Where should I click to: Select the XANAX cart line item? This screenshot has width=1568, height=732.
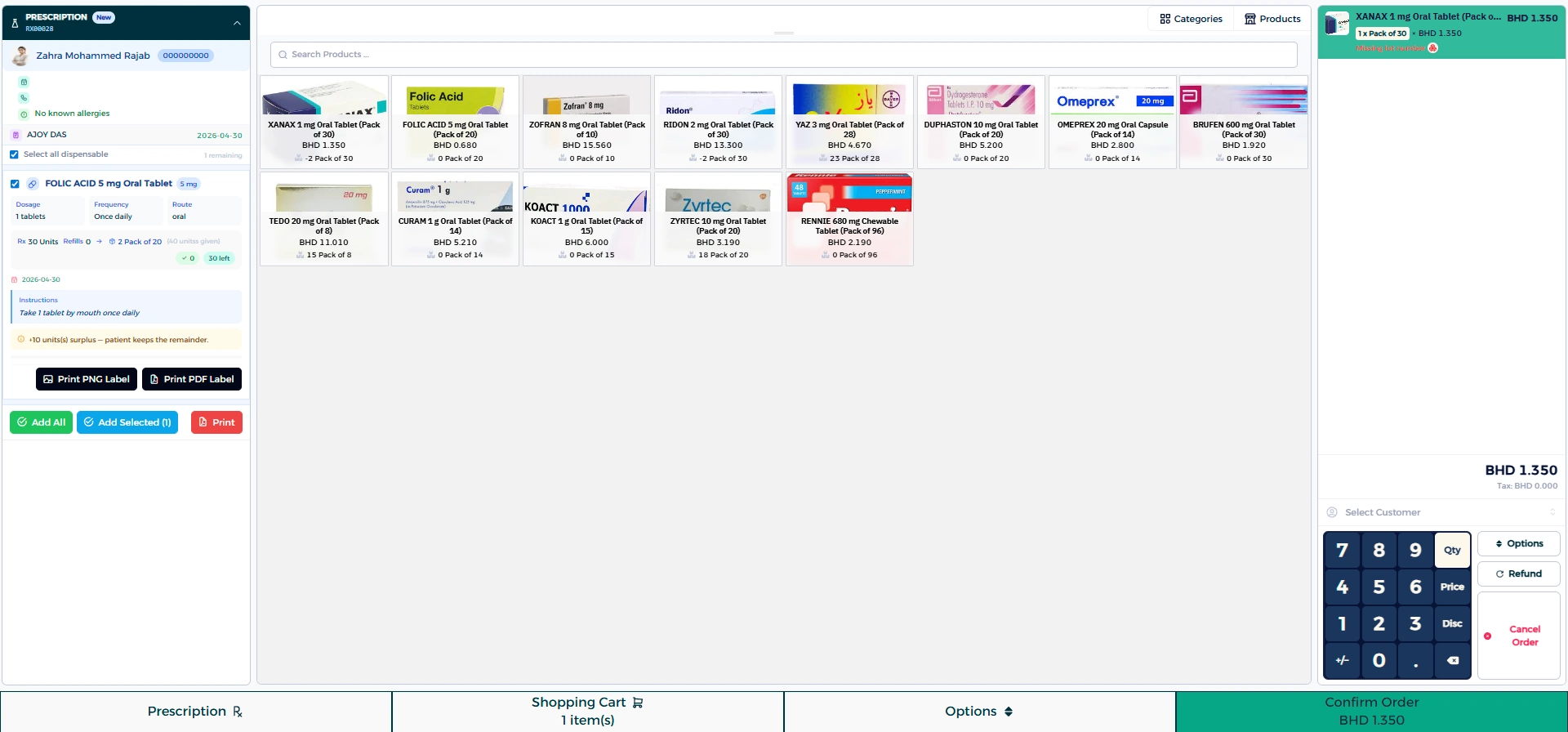click(1441, 32)
